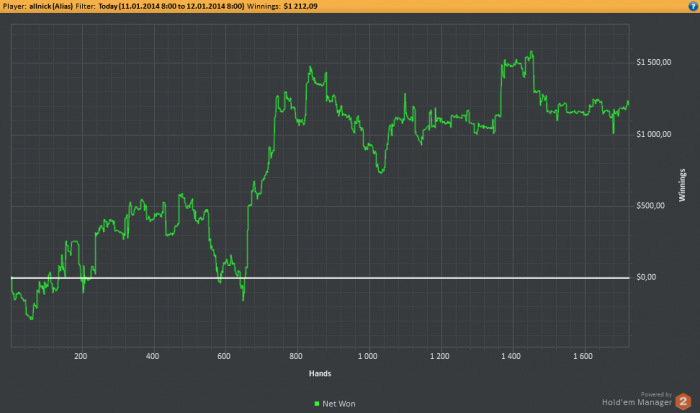Click the Winnings vertical axis title
The width and height of the screenshot is (700, 413).
[x=682, y=185]
